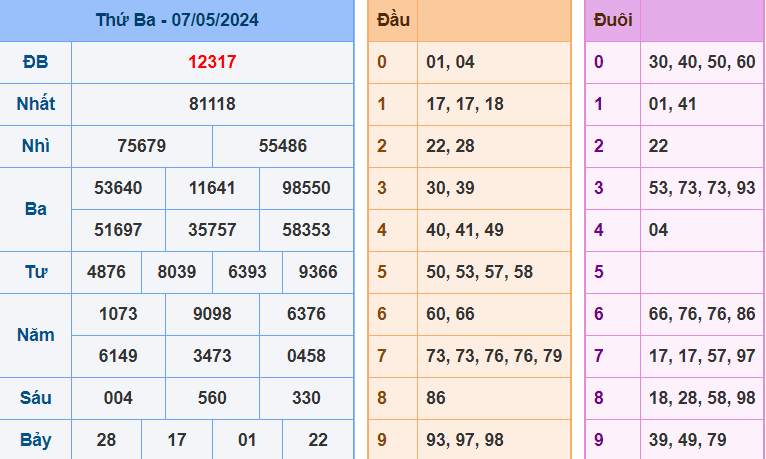Click first prize number 81118

[212, 104]
